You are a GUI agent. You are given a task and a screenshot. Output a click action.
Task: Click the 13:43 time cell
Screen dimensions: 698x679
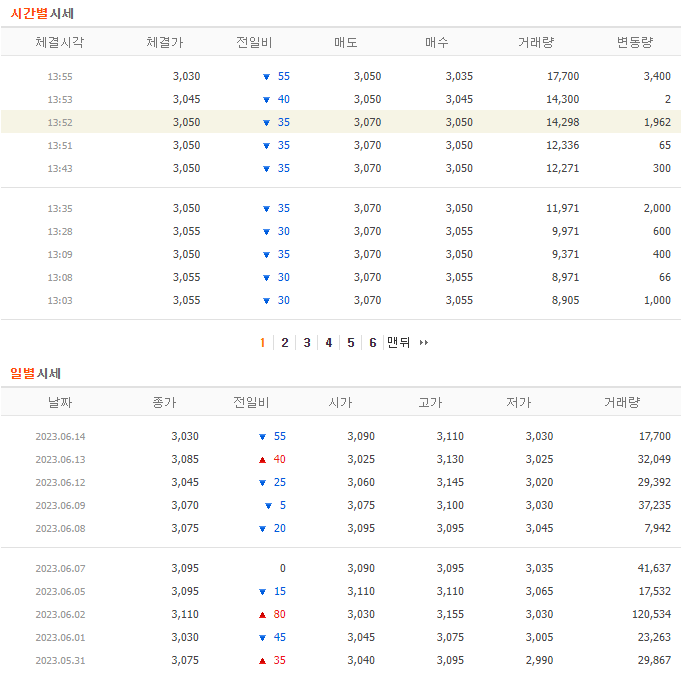click(x=60, y=169)
